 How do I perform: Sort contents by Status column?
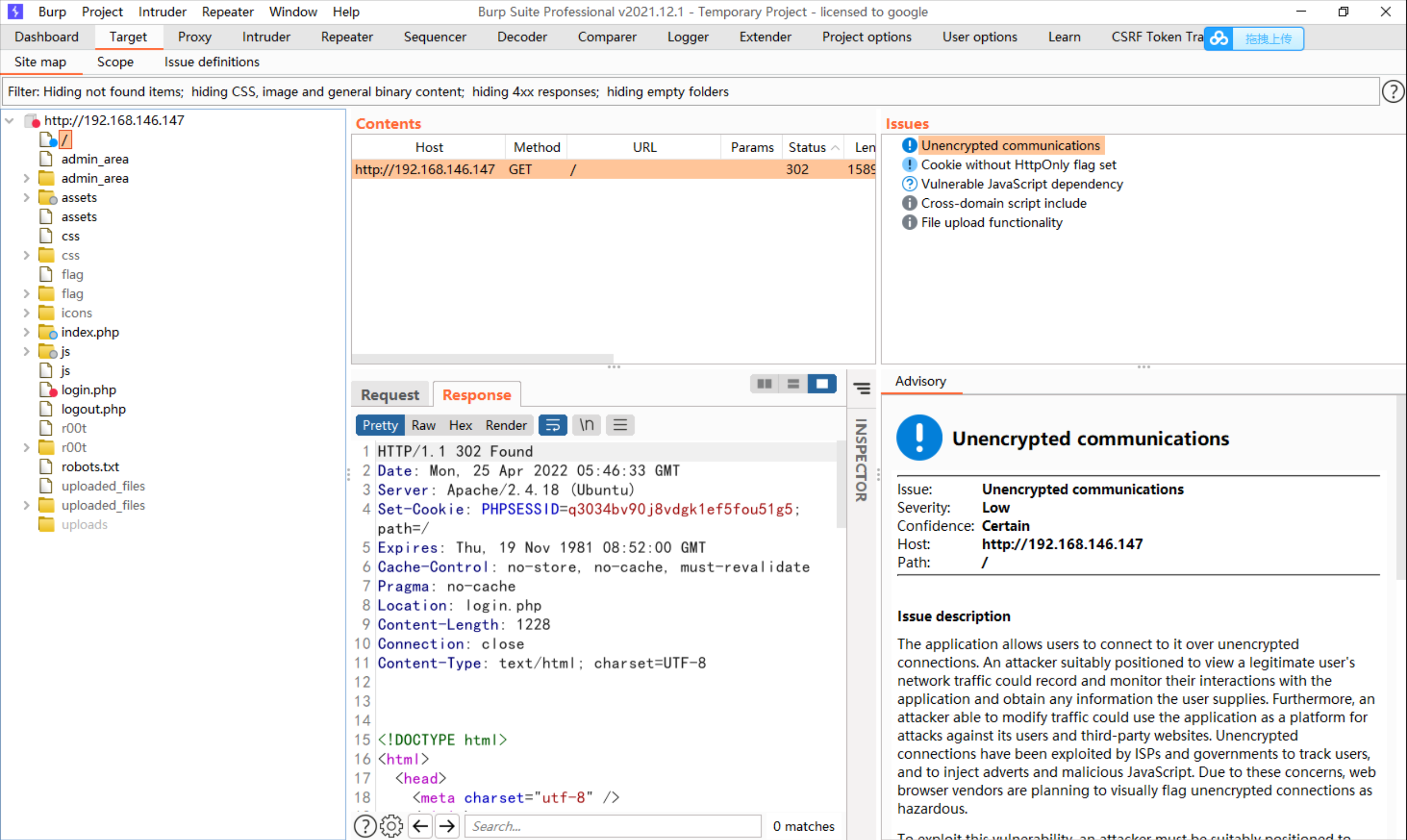(x=813, y=147)
